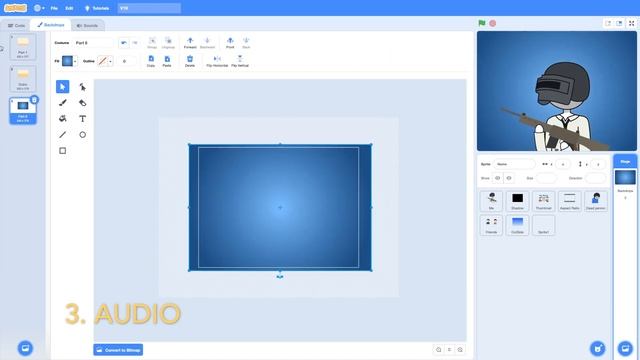Select the Reshape tool
The width and height of the screenshot is (640, 360).
coord(82,87)
